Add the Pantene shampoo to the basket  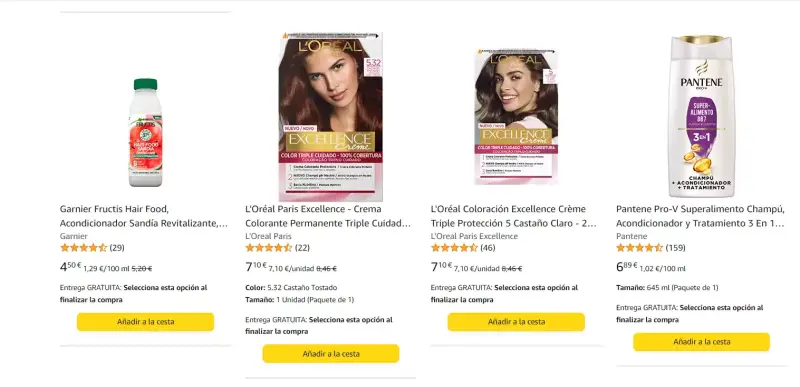click(x=702, y=342)
